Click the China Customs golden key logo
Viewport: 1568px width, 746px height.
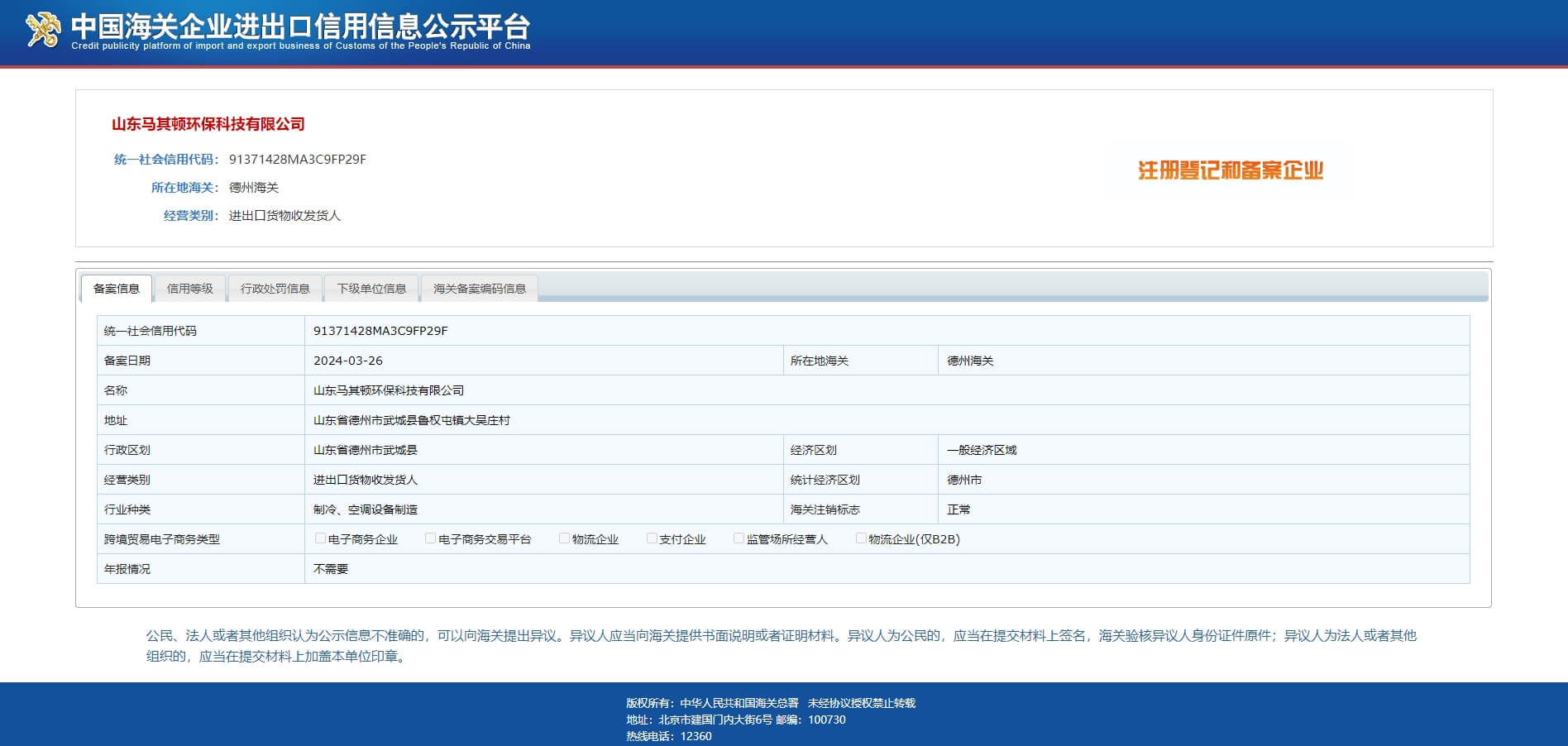click(x=43, y=31)
